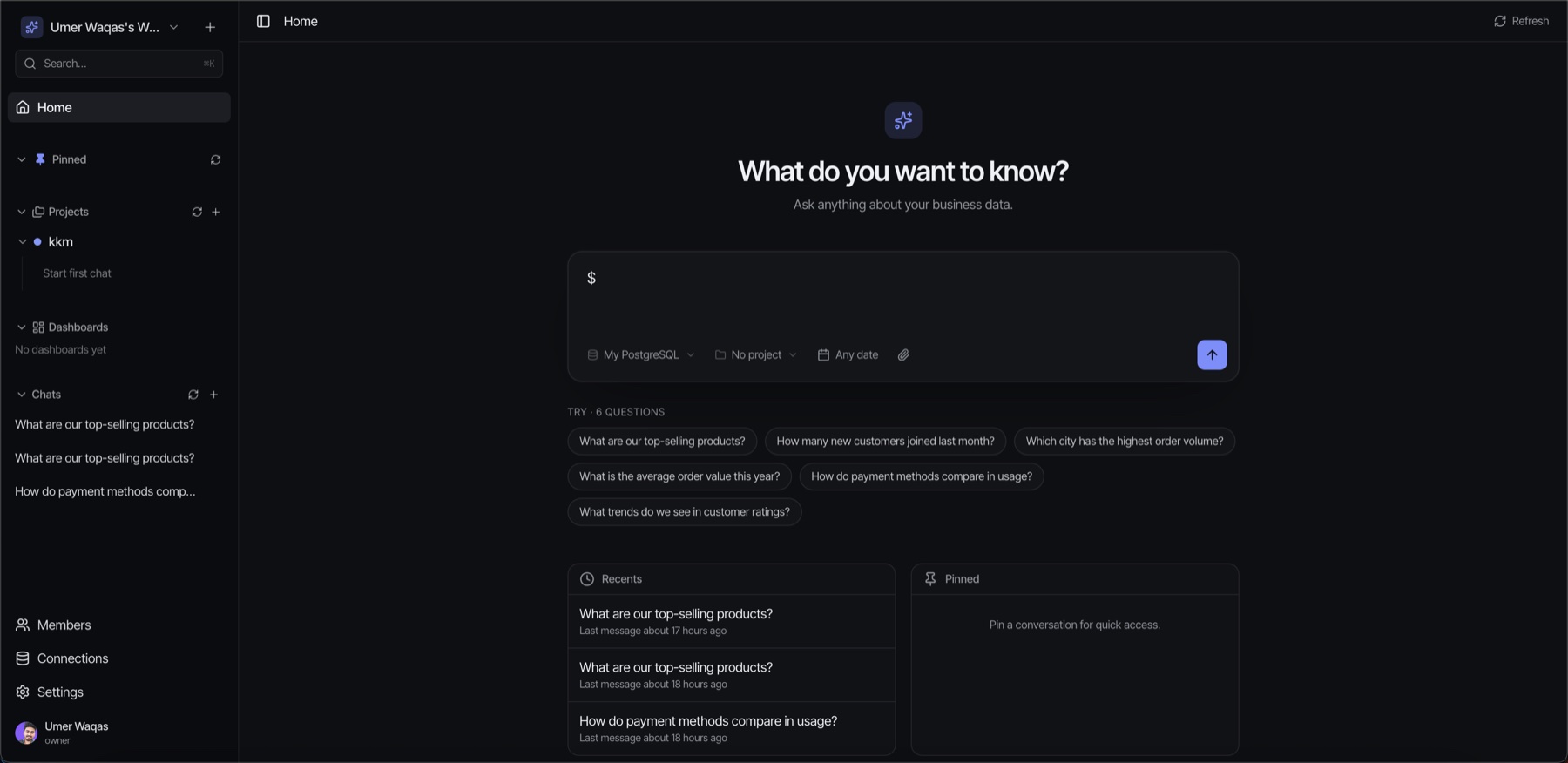Open first sidebar chat 'What are our top-selling products?'

point(105,424)
